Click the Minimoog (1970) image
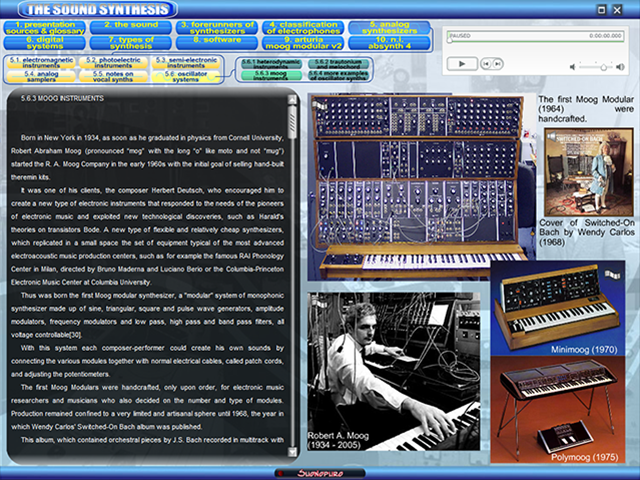The height and width of the screenshot is (480, 640). pos(558,309)
